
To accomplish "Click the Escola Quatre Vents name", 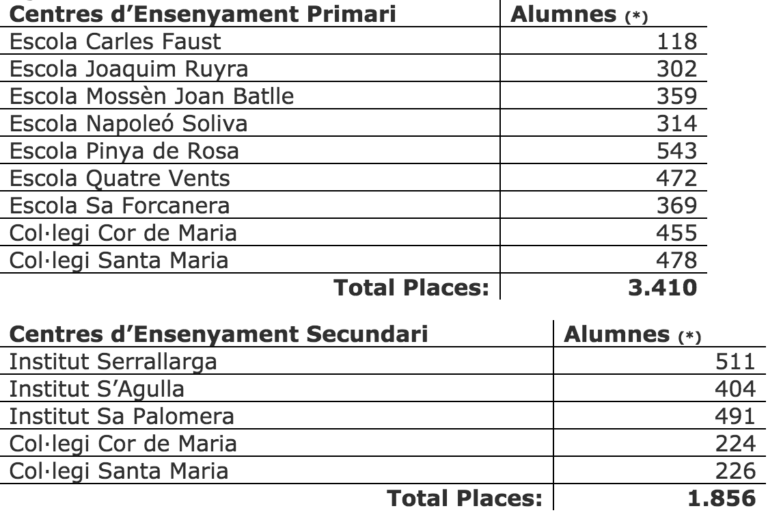I will (119, 179).
